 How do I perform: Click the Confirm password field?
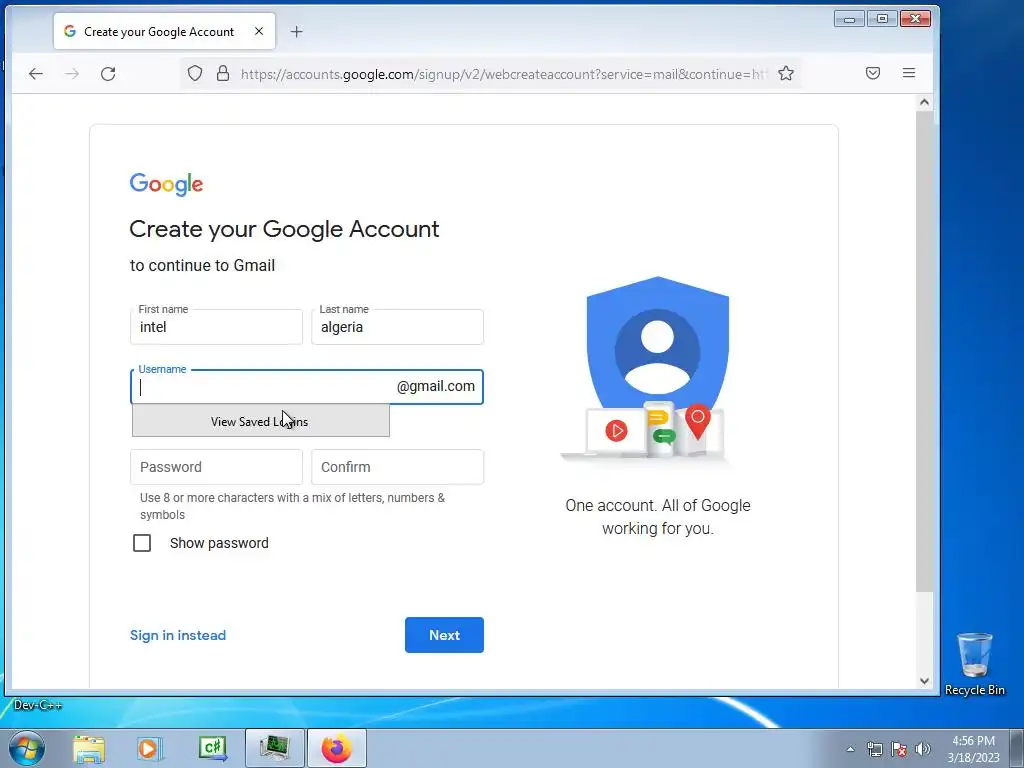coord(397,467)
